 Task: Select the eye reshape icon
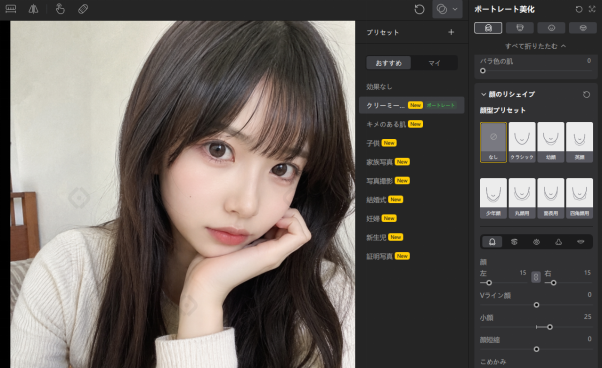pyautogui.click(x=536, y=242)
